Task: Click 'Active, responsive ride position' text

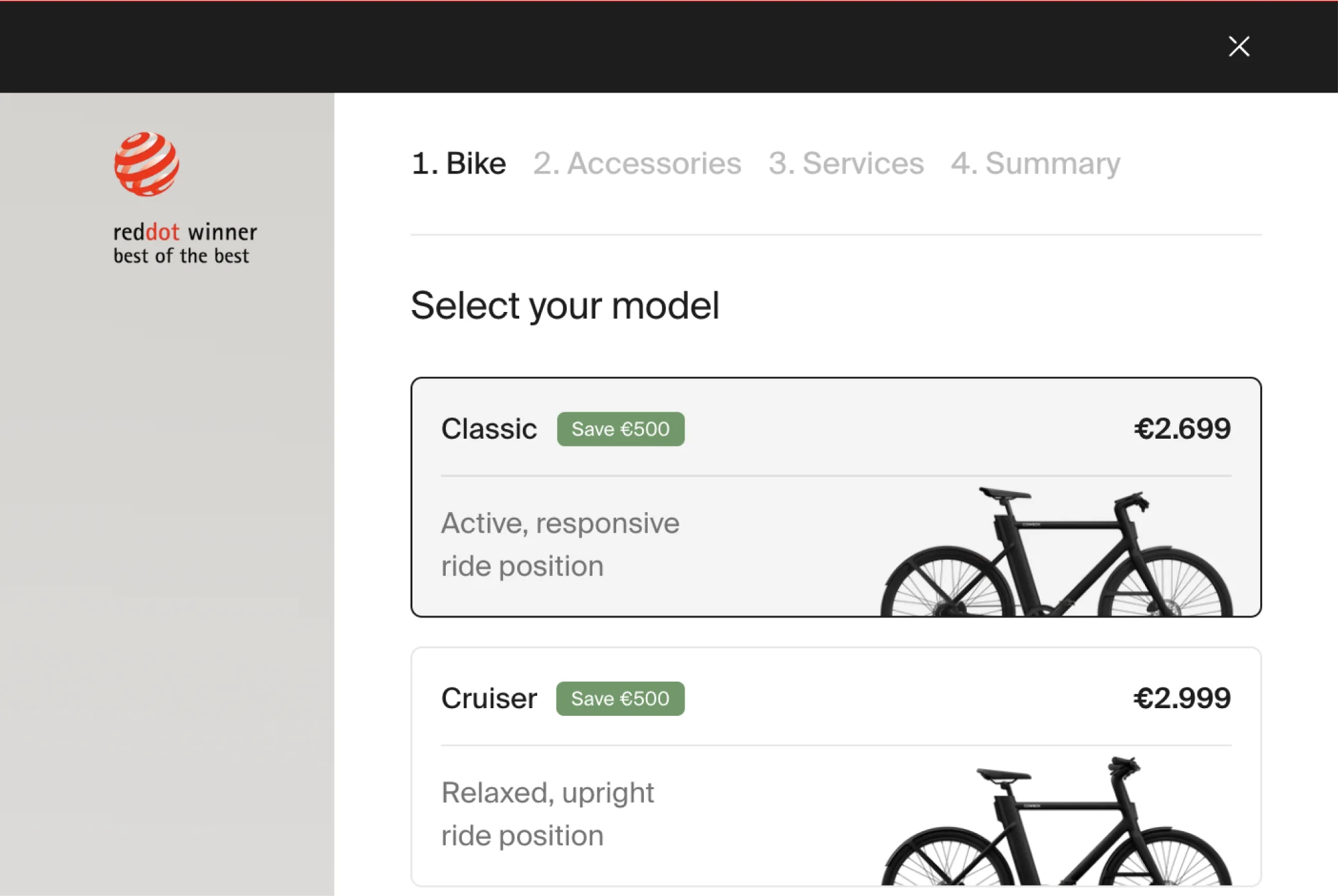Action: [x=560, y=544]
